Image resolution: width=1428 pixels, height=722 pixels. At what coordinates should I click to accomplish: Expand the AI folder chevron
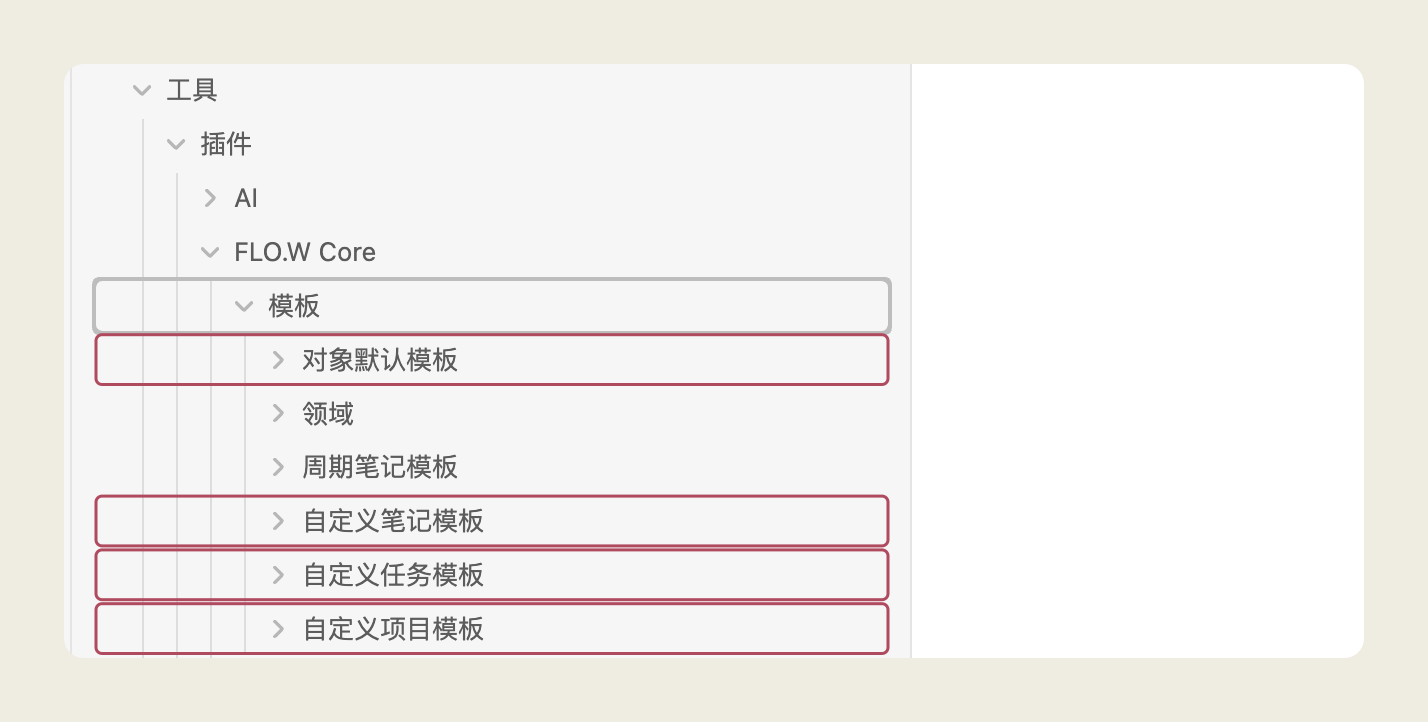pos(210,198)
